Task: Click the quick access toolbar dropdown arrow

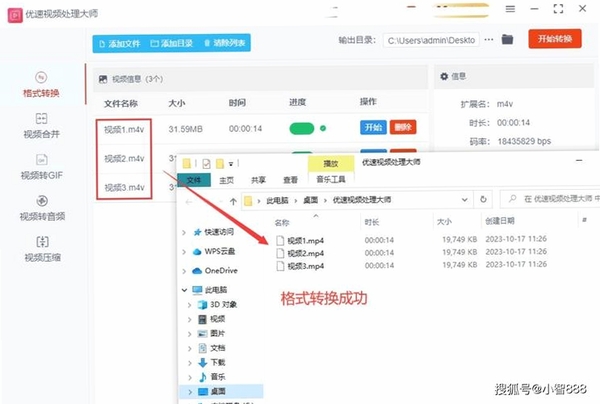Action: click(231, 164)
